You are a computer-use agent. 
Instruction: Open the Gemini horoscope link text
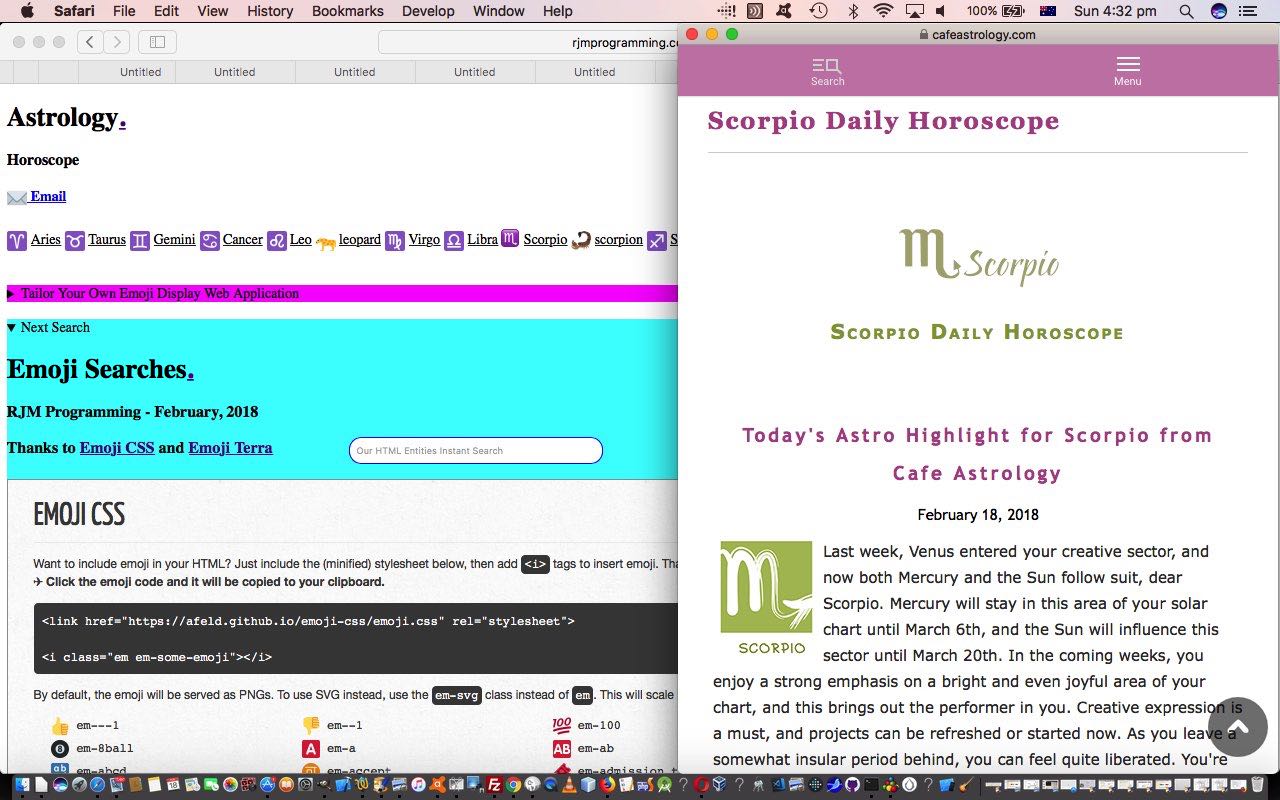click(x=174, y=240)
